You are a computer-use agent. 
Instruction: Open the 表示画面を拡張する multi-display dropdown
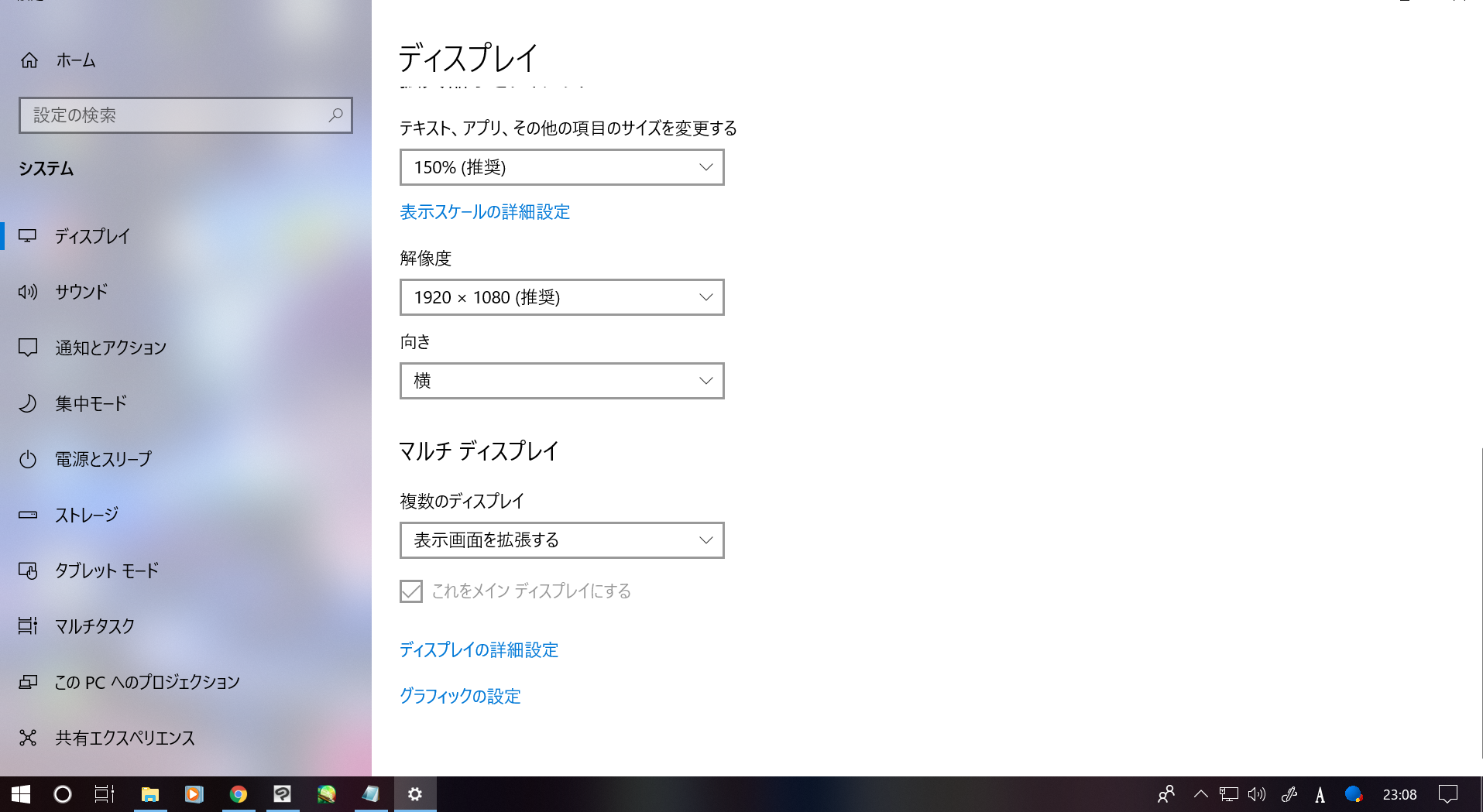pos(562,540)
